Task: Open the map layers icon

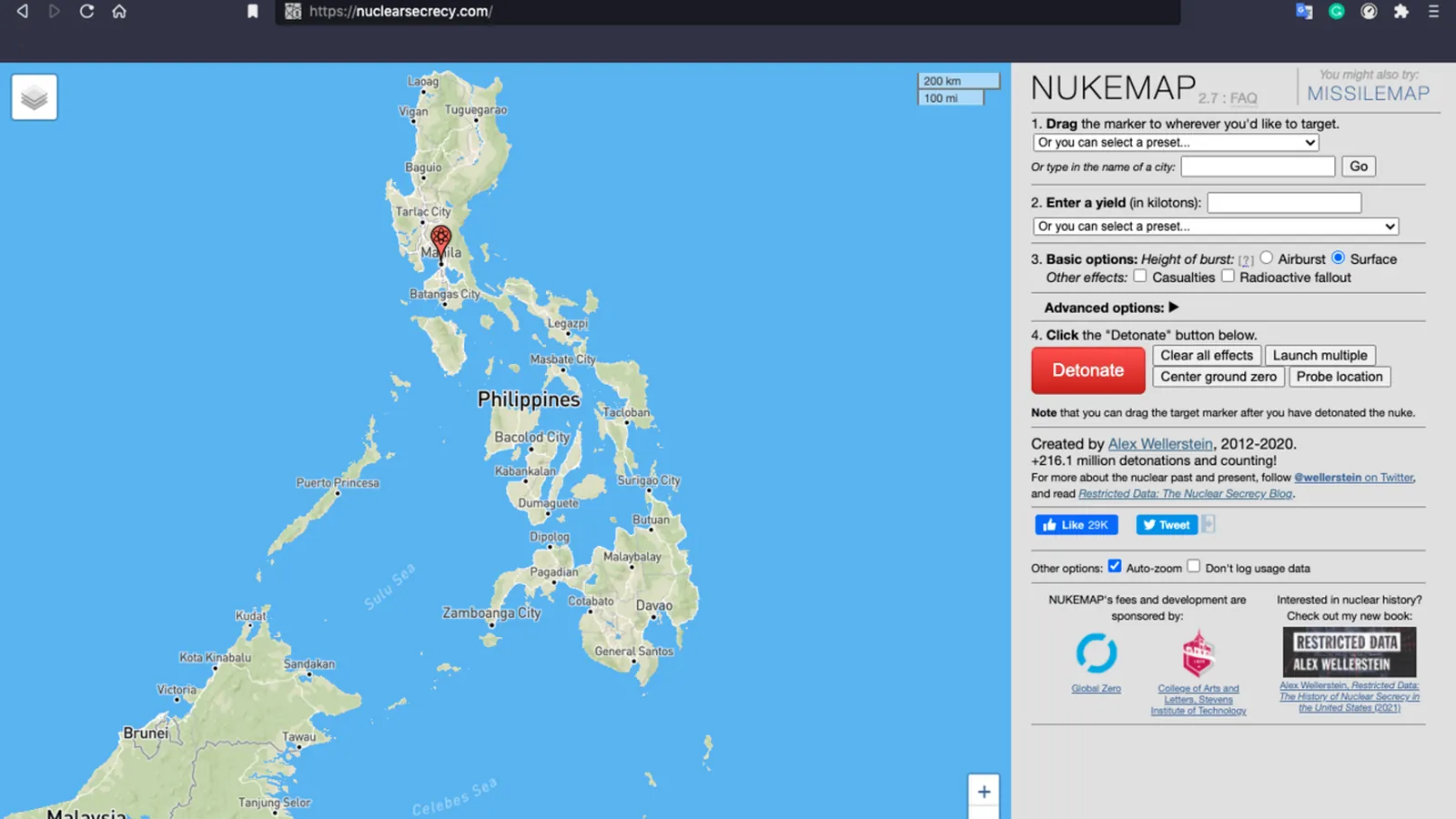Action: pyautogui.click(x=35, y=97)
